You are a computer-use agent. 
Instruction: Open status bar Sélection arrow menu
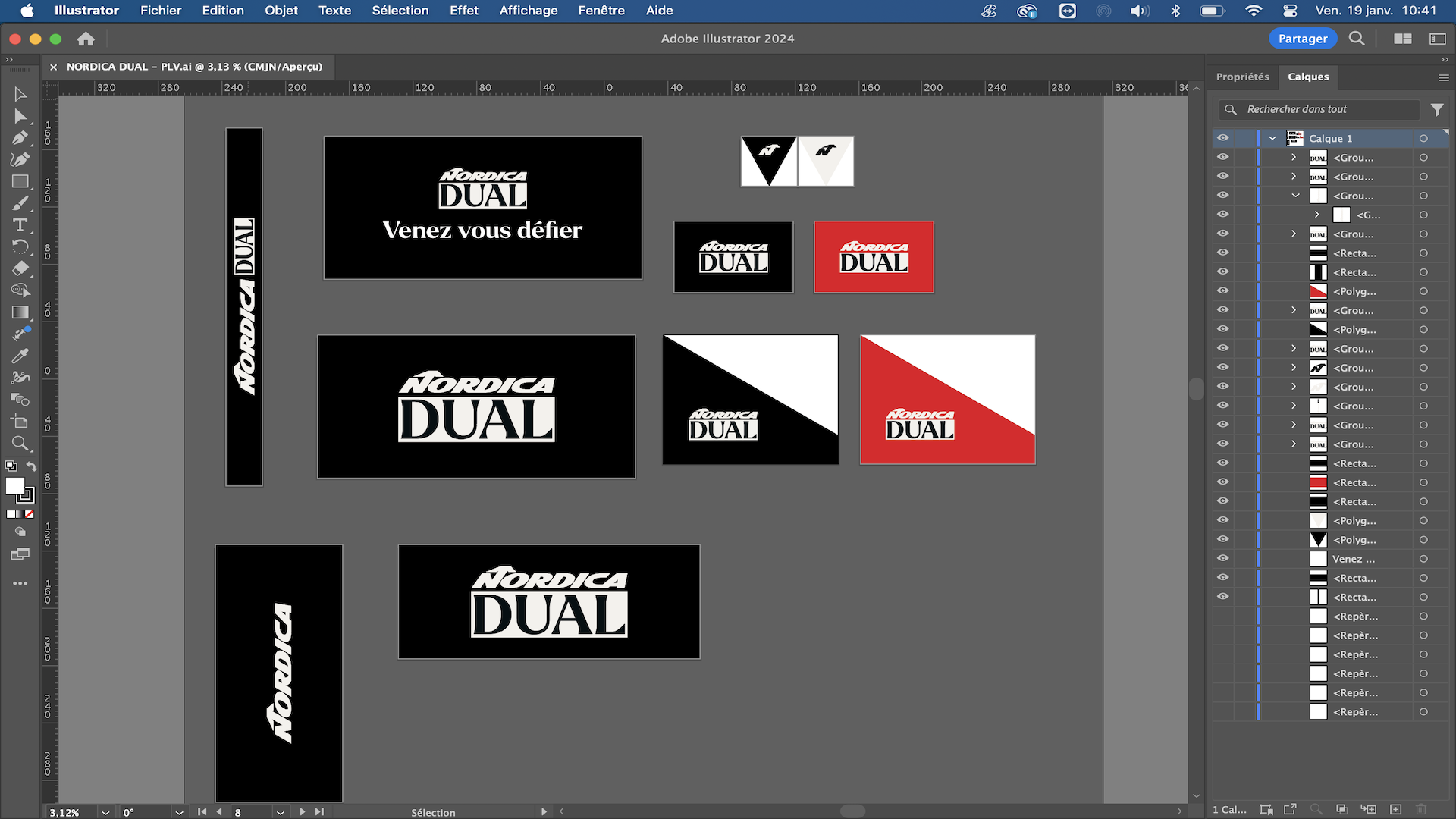pos(544,811)
